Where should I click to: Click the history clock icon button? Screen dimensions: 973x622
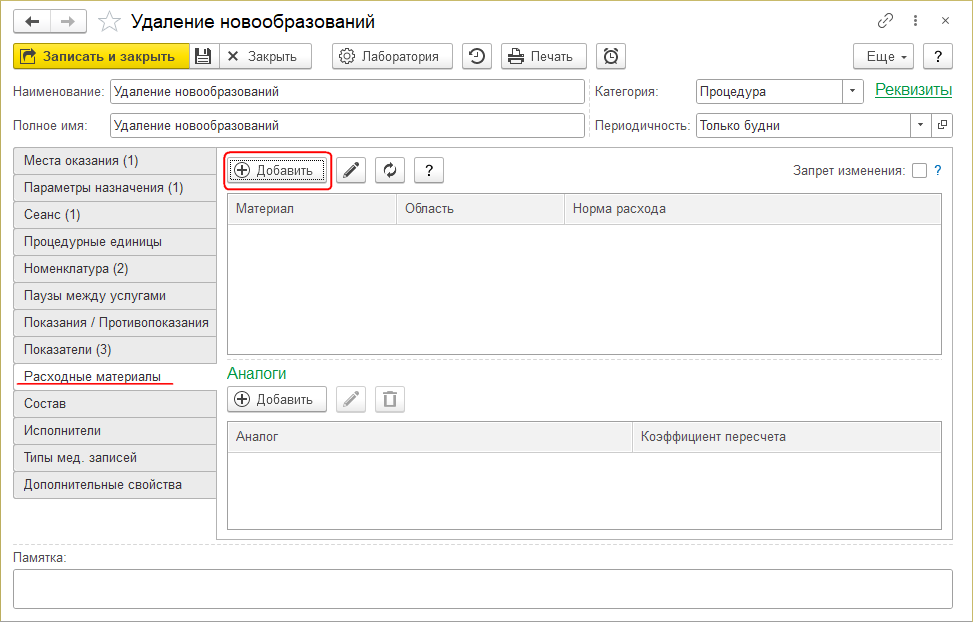point(477,56)
